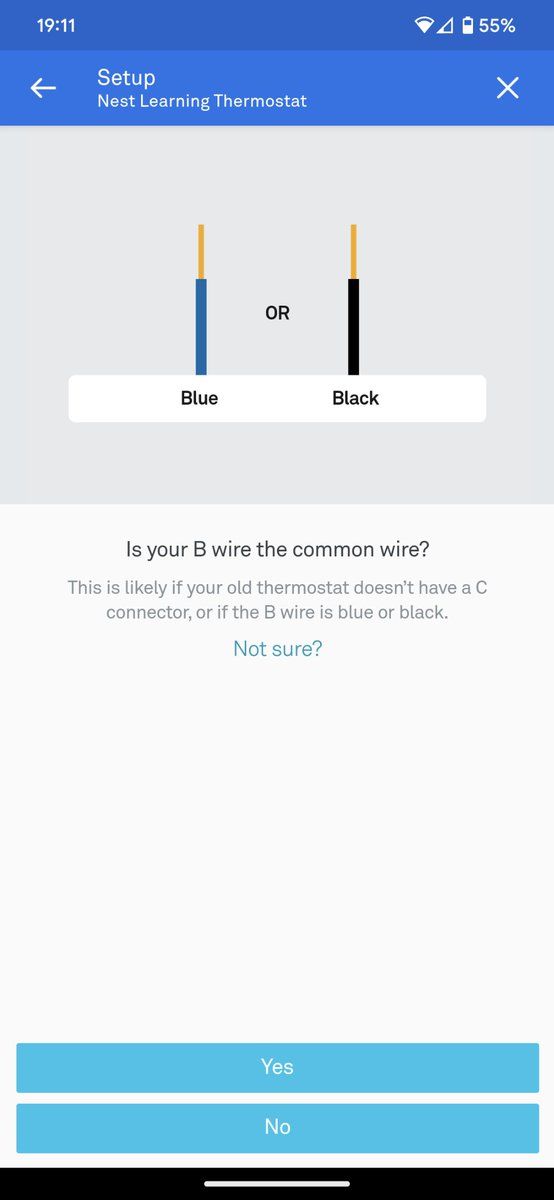Screen dimensions: 554x1200
Task: Tap the "OR" text between wires
Action: [x=277, y=313]
